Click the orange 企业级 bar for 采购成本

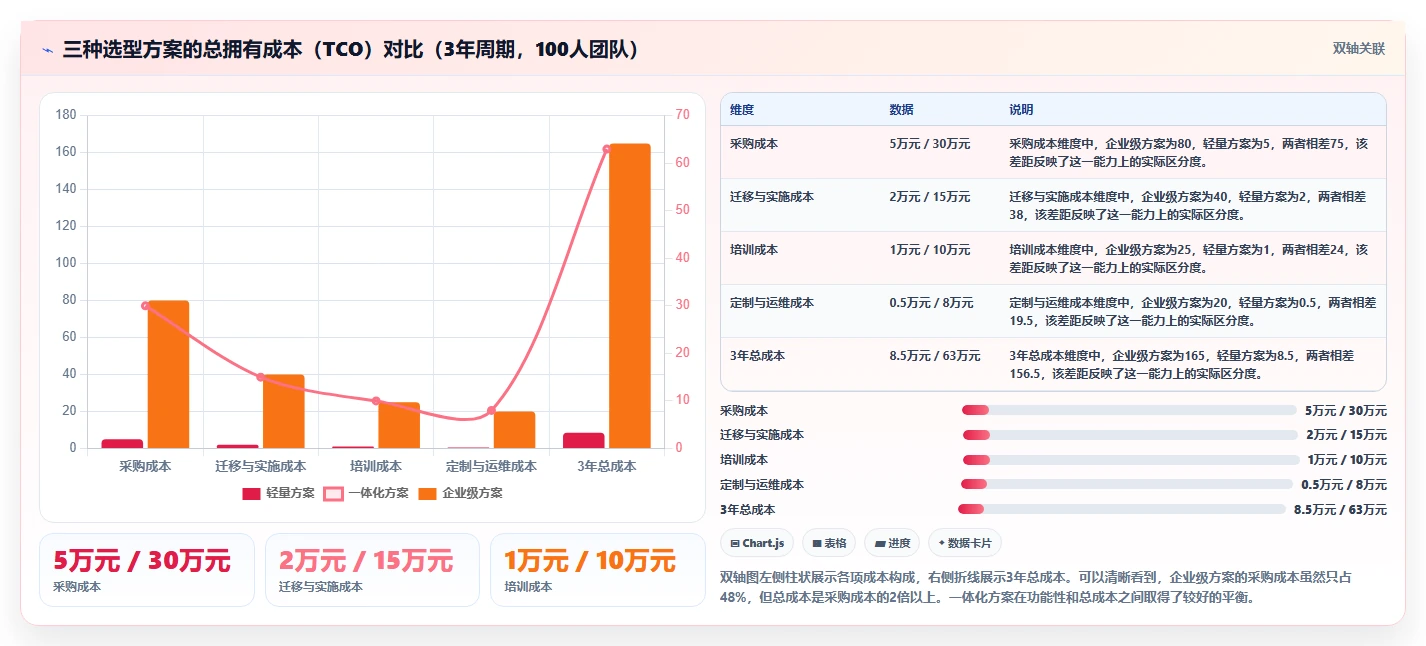169,374
